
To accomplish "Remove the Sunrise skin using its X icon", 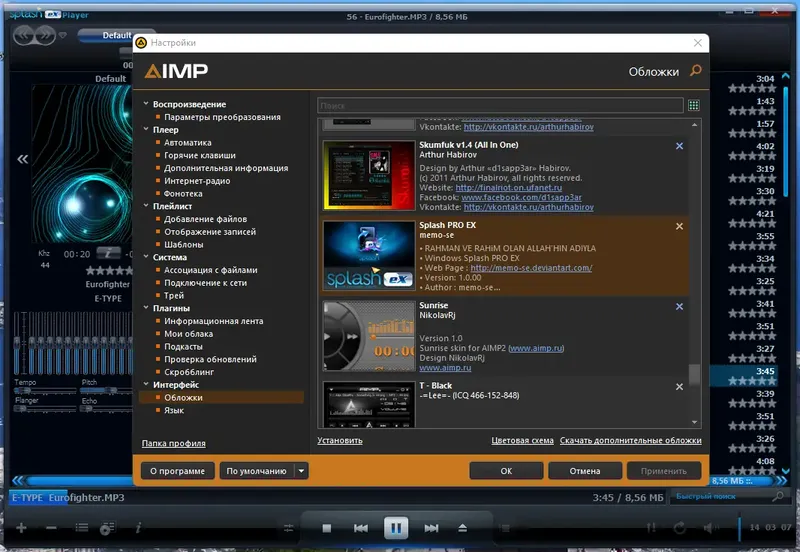I will (x=679, y=307).
